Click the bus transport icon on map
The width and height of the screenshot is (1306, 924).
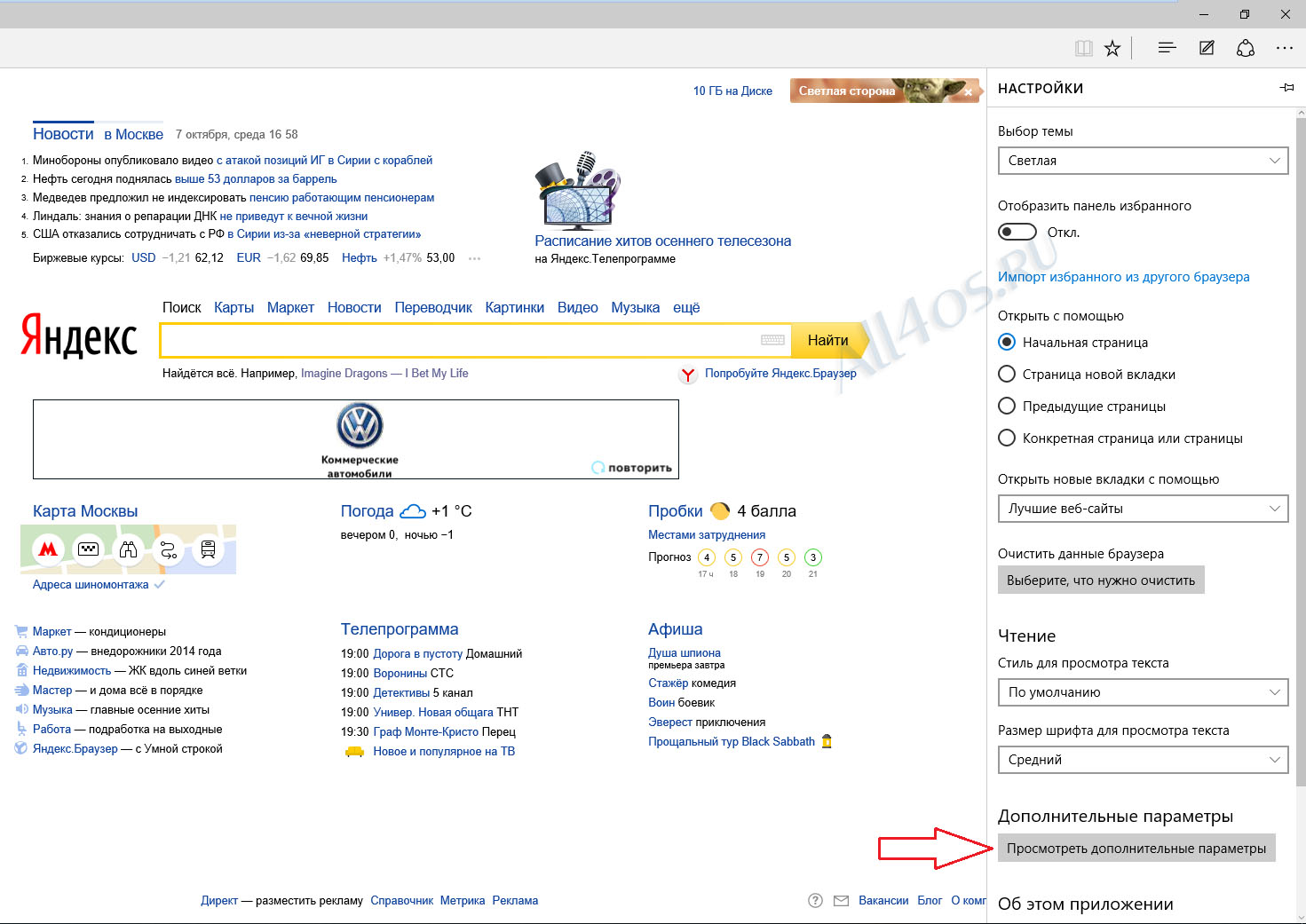click(208, 549)
